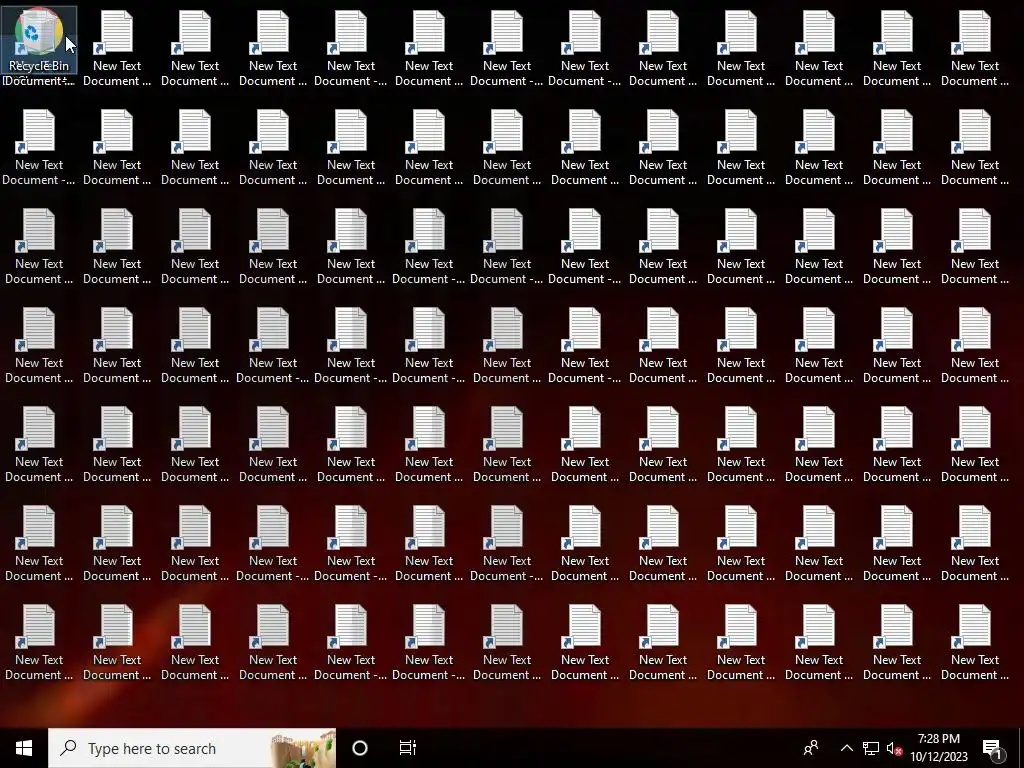Open the People icon in the taskbar
This screenshot has height=768, width=1024.
pyautogui.click(x=811, y=748)
